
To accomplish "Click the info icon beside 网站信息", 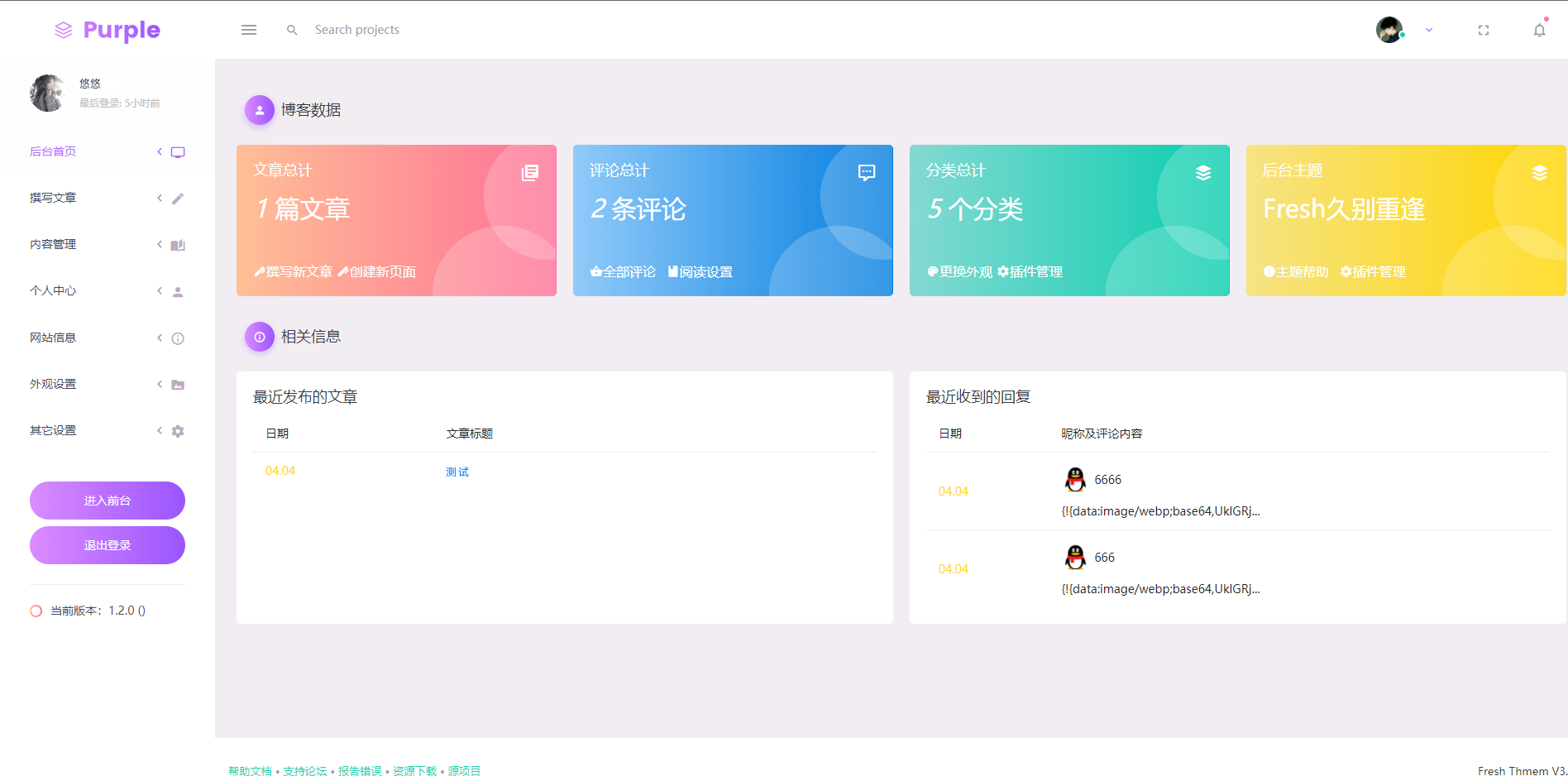I will point(178,338).
